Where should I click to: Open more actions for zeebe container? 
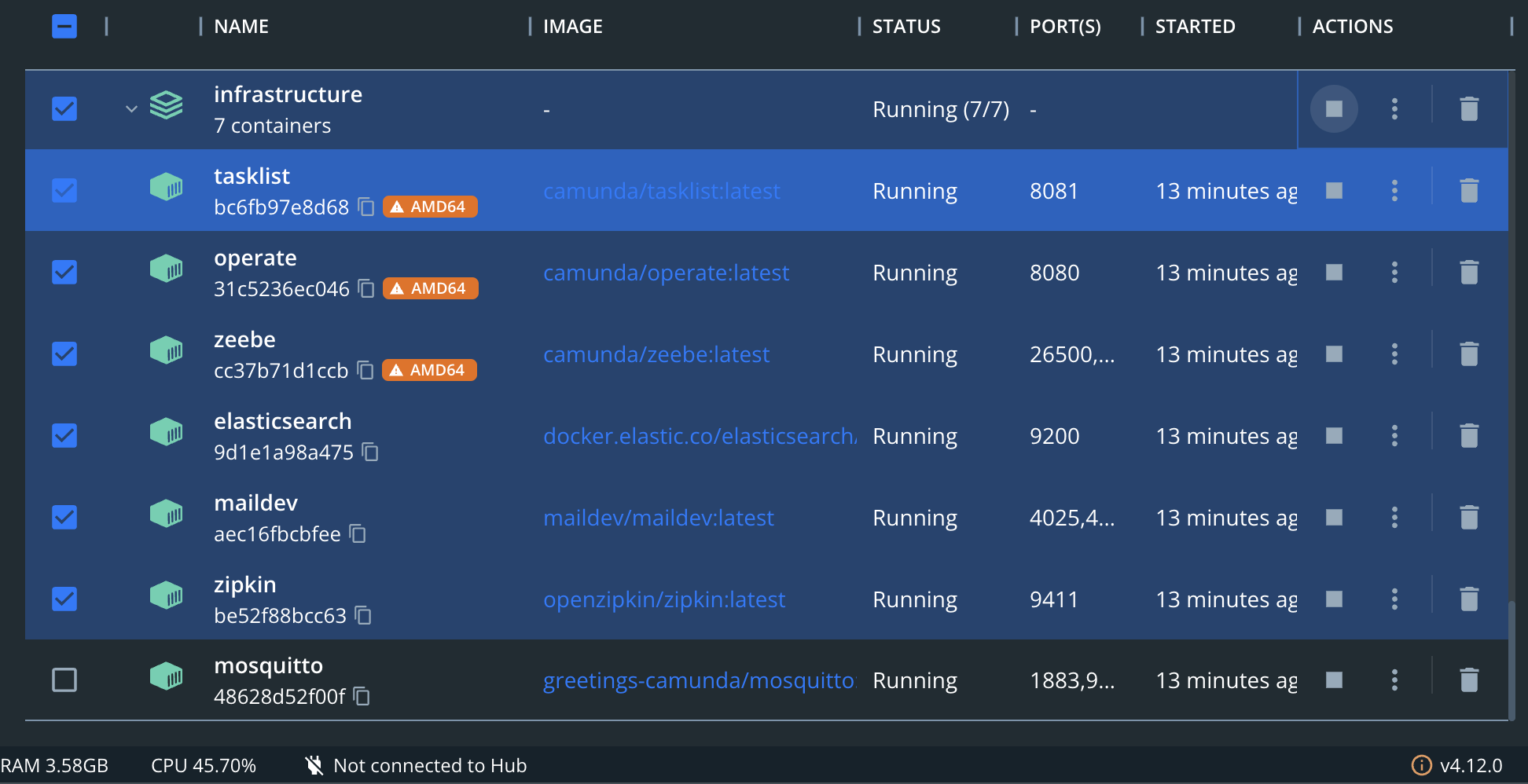pos(1394,354)
